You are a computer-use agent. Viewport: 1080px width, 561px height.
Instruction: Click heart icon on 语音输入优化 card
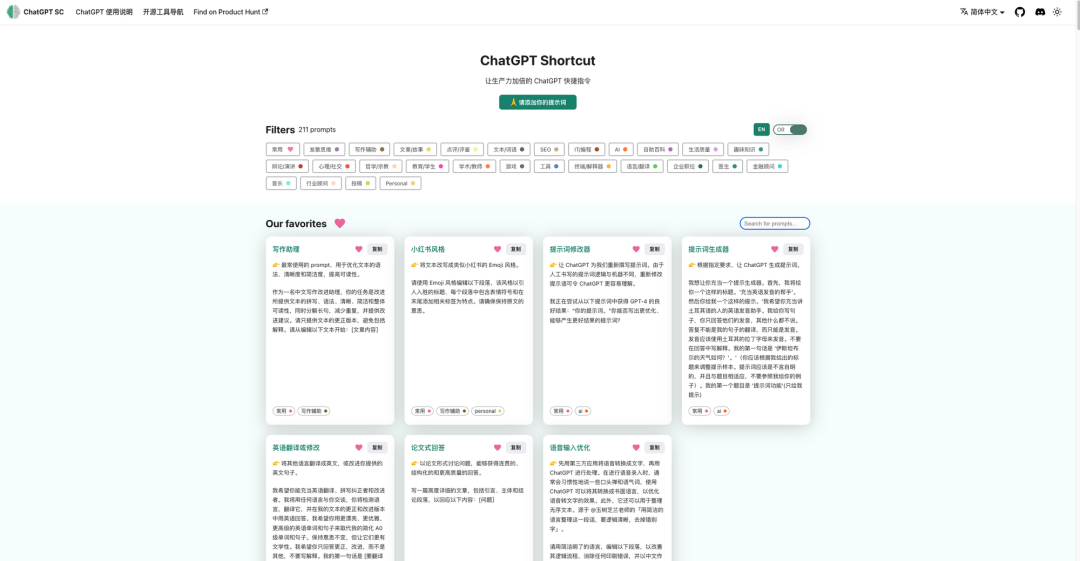coord(636,447)
